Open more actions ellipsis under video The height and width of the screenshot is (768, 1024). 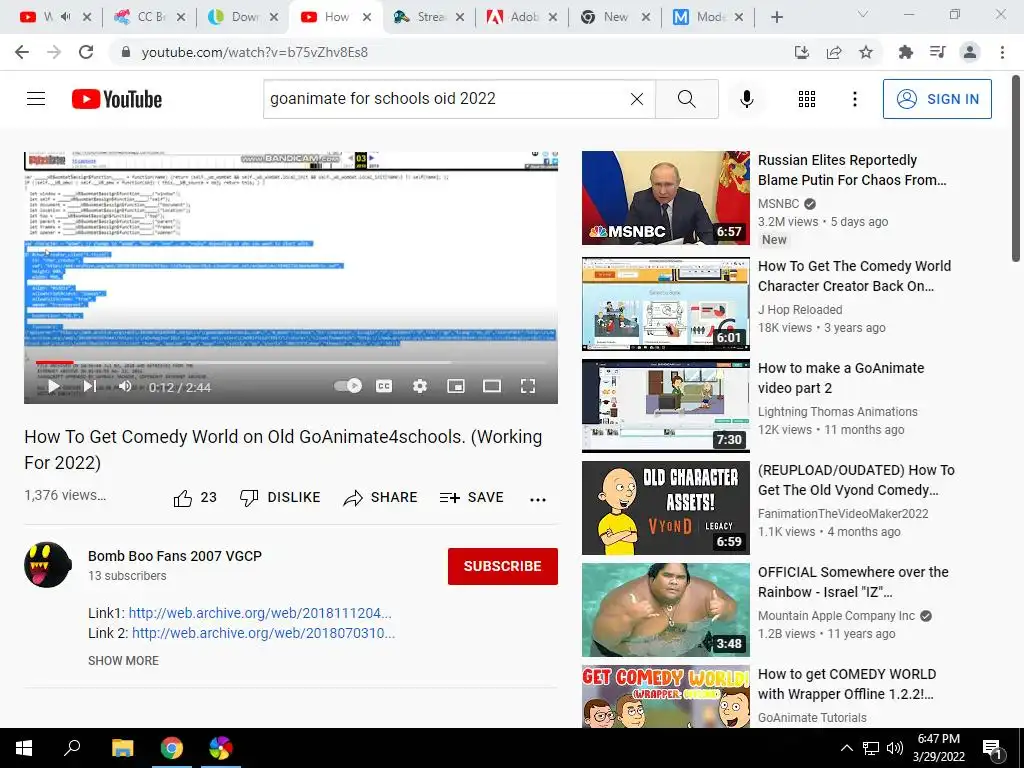click(538, 500)
